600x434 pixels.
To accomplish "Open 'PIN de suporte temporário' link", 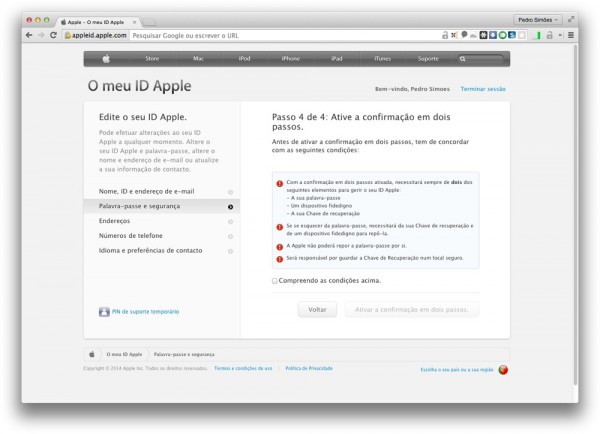I will [x=145, y=312].
